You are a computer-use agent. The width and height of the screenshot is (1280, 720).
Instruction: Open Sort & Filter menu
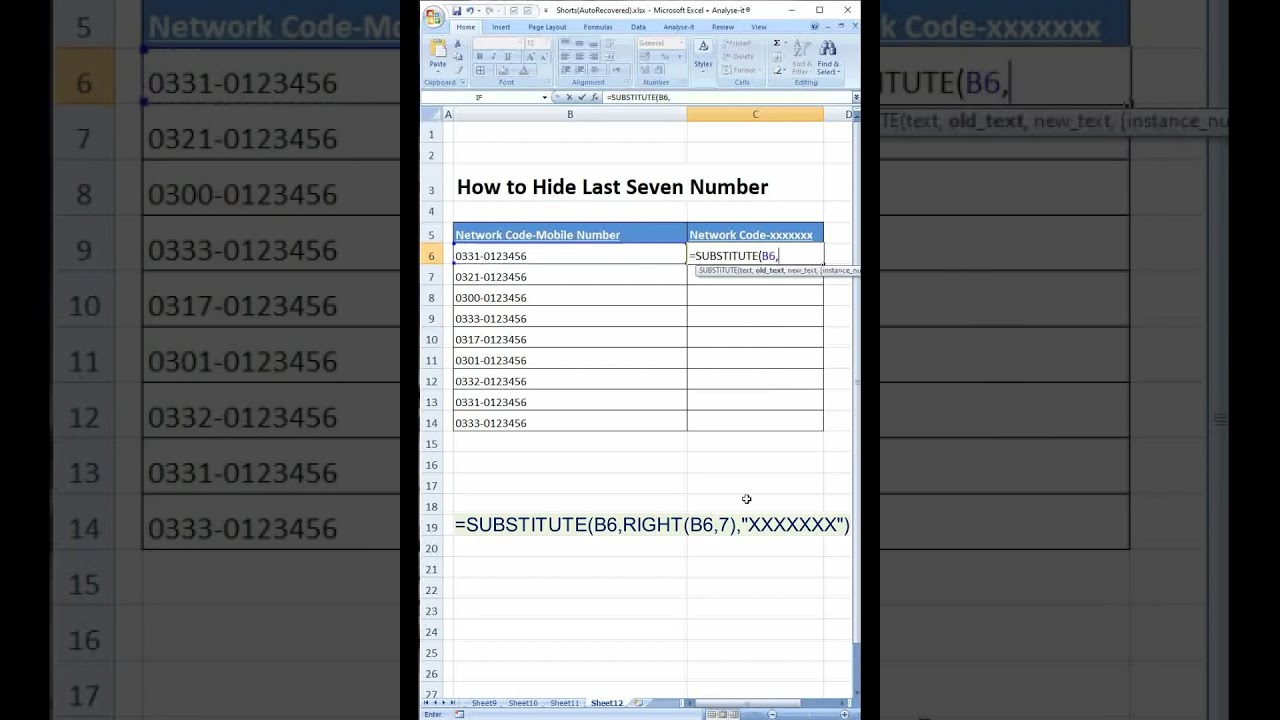(801, 56)
